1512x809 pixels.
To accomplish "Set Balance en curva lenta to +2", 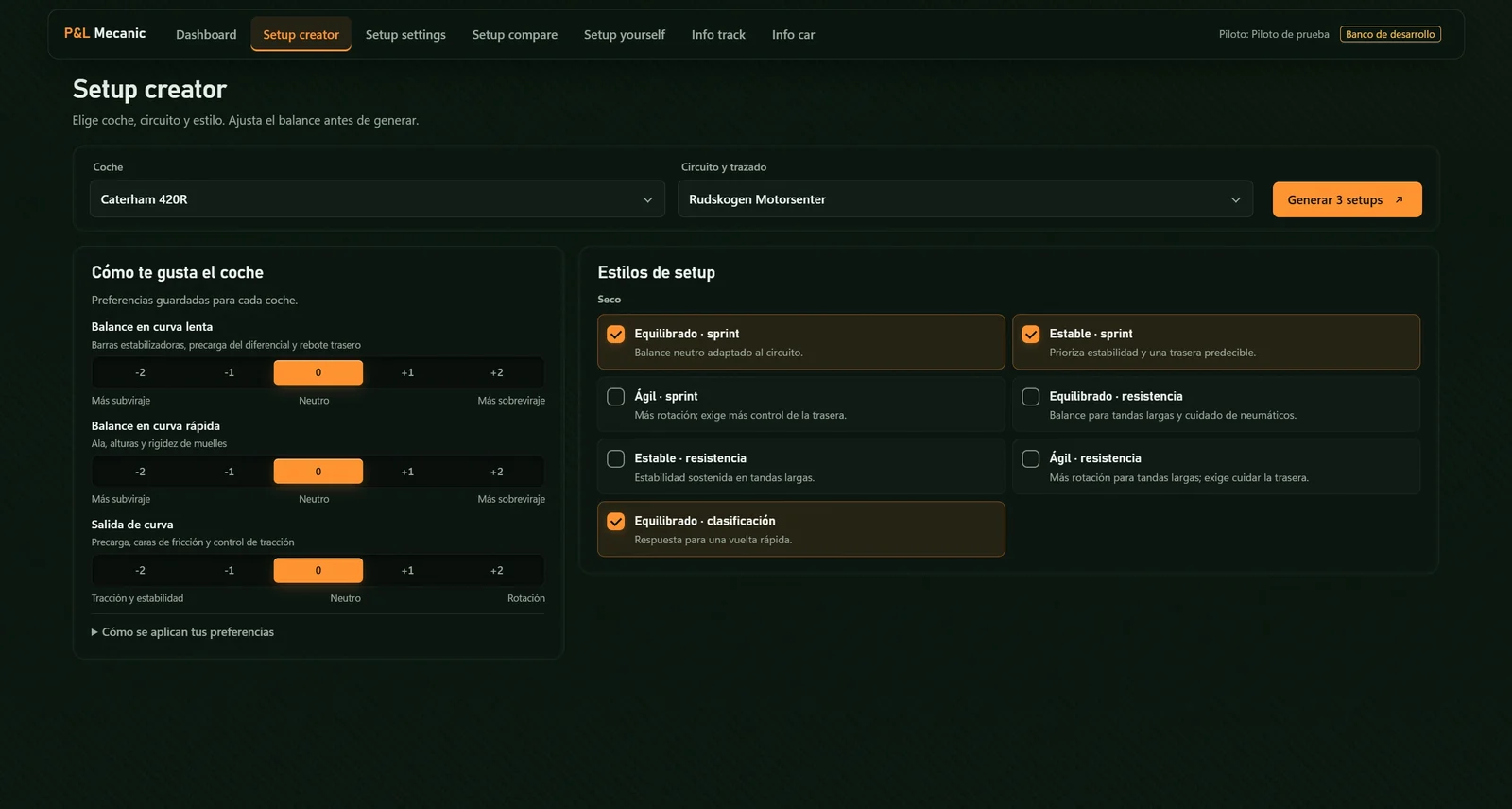I will click(497, 372).
